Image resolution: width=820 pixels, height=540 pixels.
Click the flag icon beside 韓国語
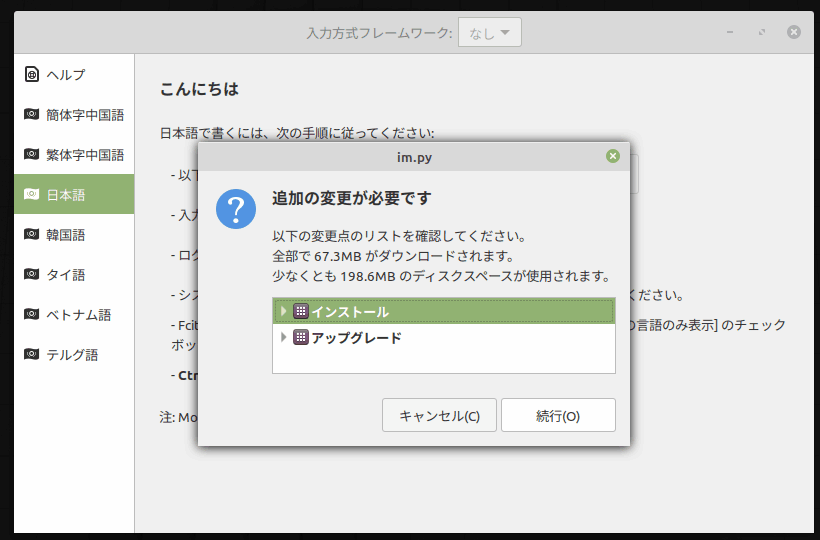click(31, 234)
